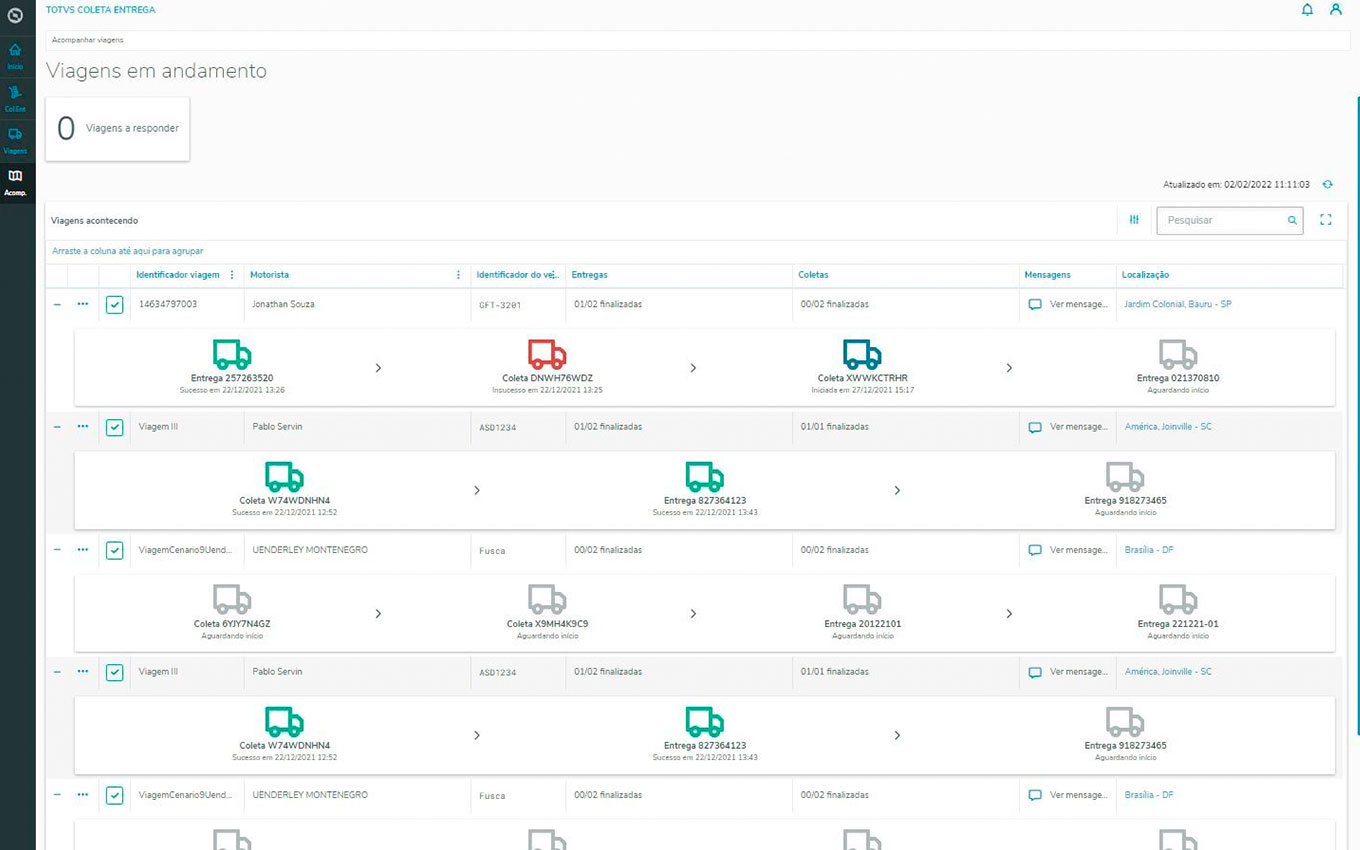The image size is (1360, 850).
Task: Toggle checkbox for trip 14634797003
Action: pyautogui.click(x=115, y=305)
